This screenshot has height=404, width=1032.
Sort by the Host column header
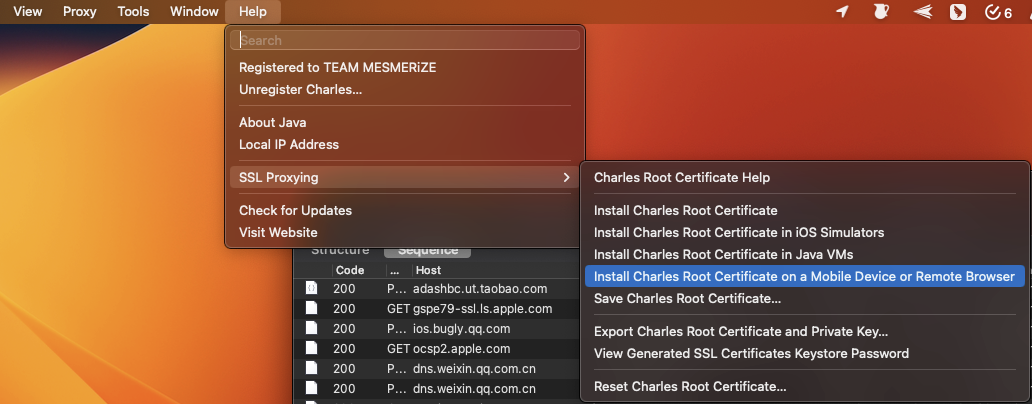[x=428, y=270]
